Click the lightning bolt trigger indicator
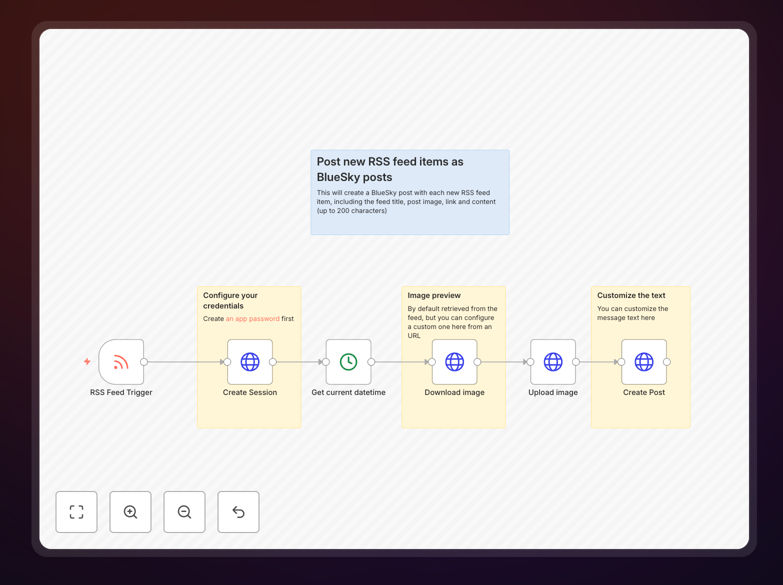 (87, 361)
